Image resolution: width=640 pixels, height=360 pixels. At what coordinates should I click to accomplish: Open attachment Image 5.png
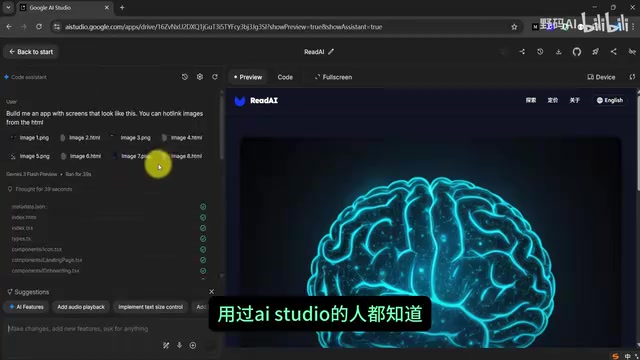(29, 156)
